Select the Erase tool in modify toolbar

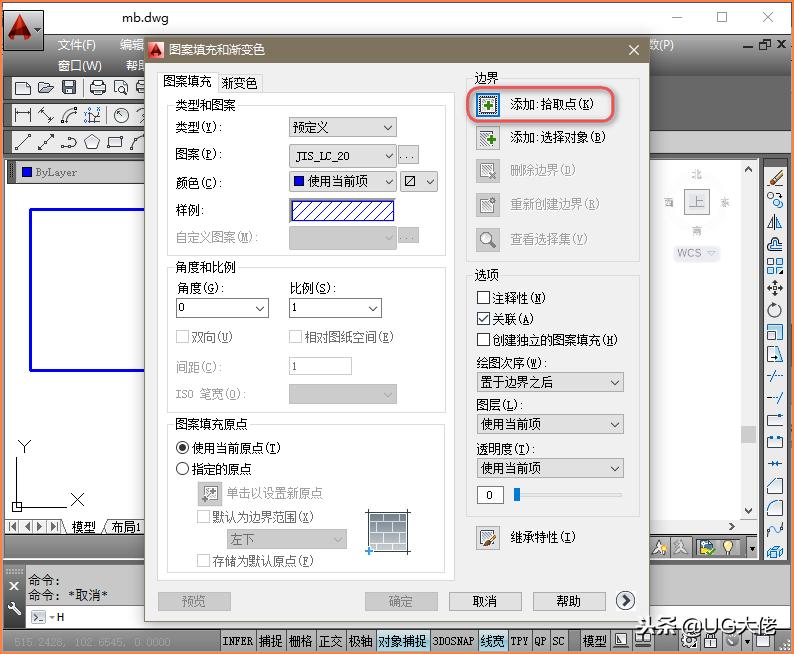click(x=775, y=178)
